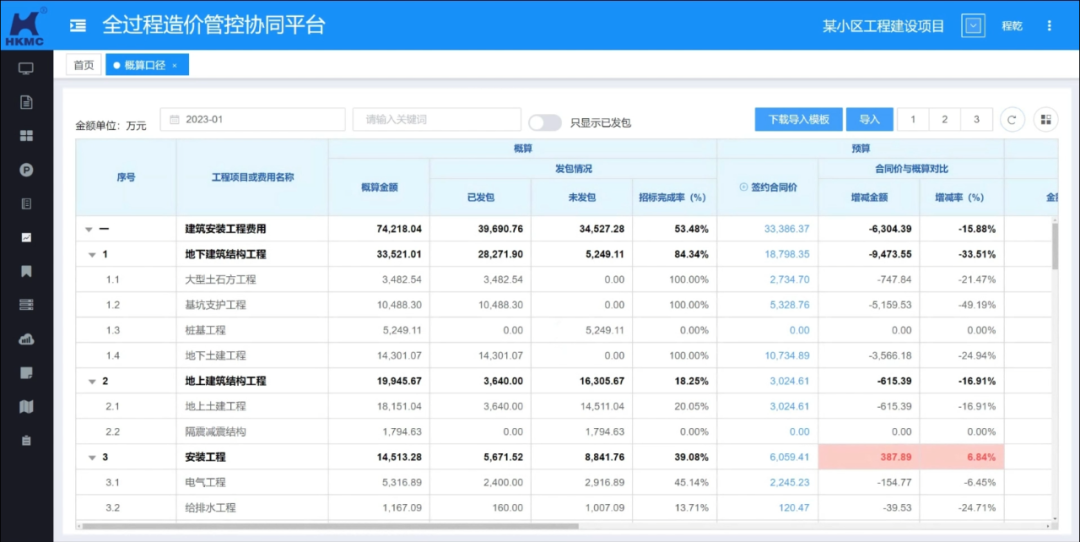The height and width of the screenshot is (542, 1080).
Task: Click the 增减金额 column header
Action: click(x=869, y=197)
